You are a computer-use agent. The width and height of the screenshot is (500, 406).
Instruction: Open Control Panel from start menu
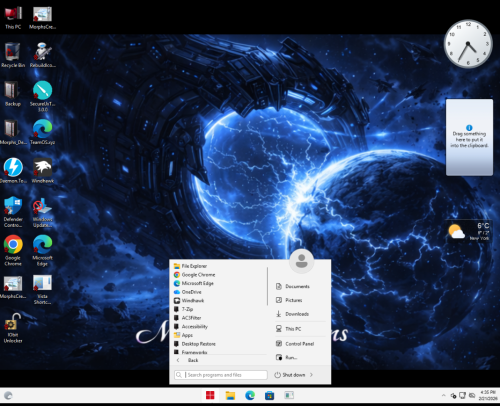(x=300, y=344)
